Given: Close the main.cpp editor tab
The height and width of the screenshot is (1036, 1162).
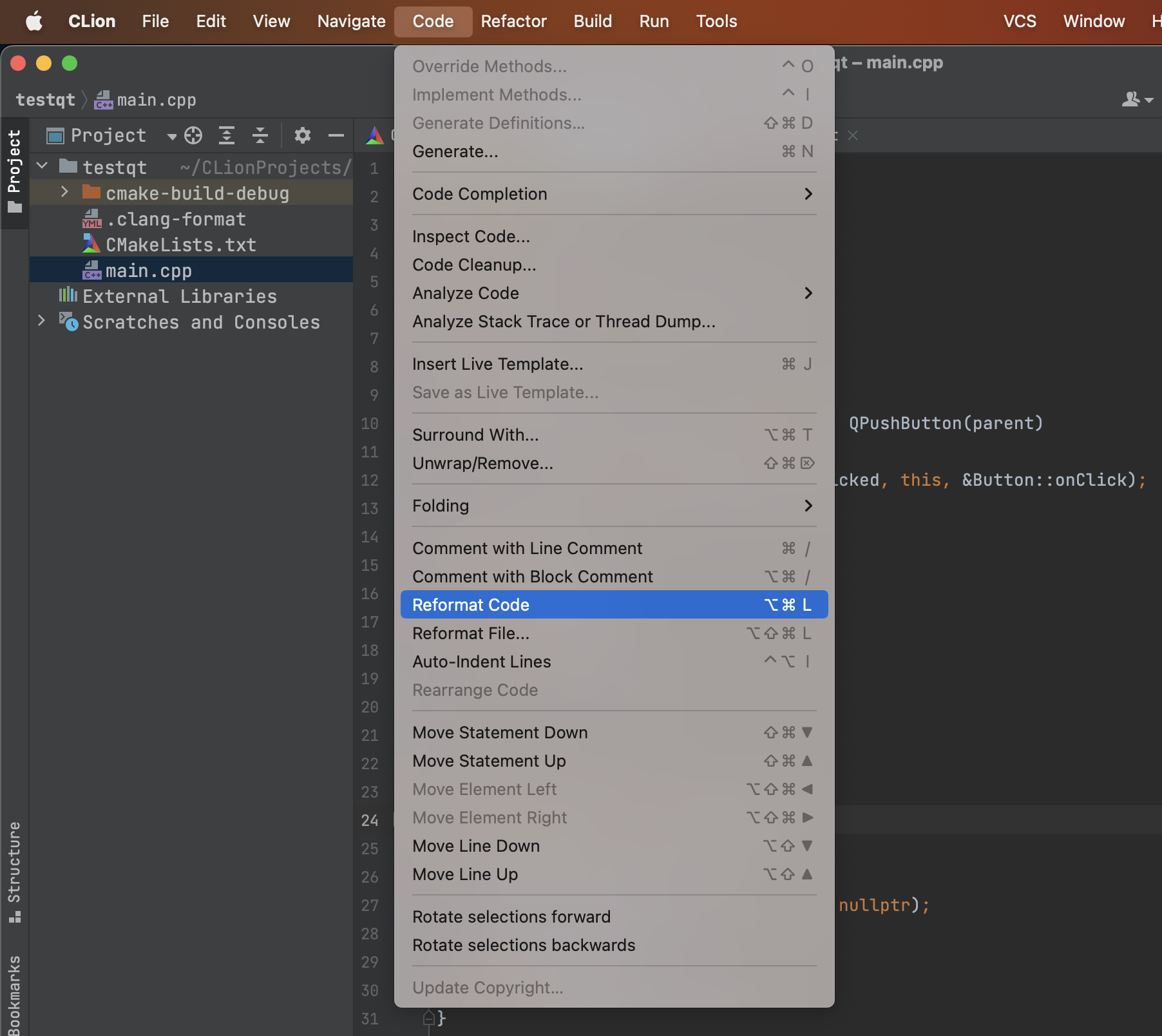Looking at the screenshot, I should [x=853, y=135].
